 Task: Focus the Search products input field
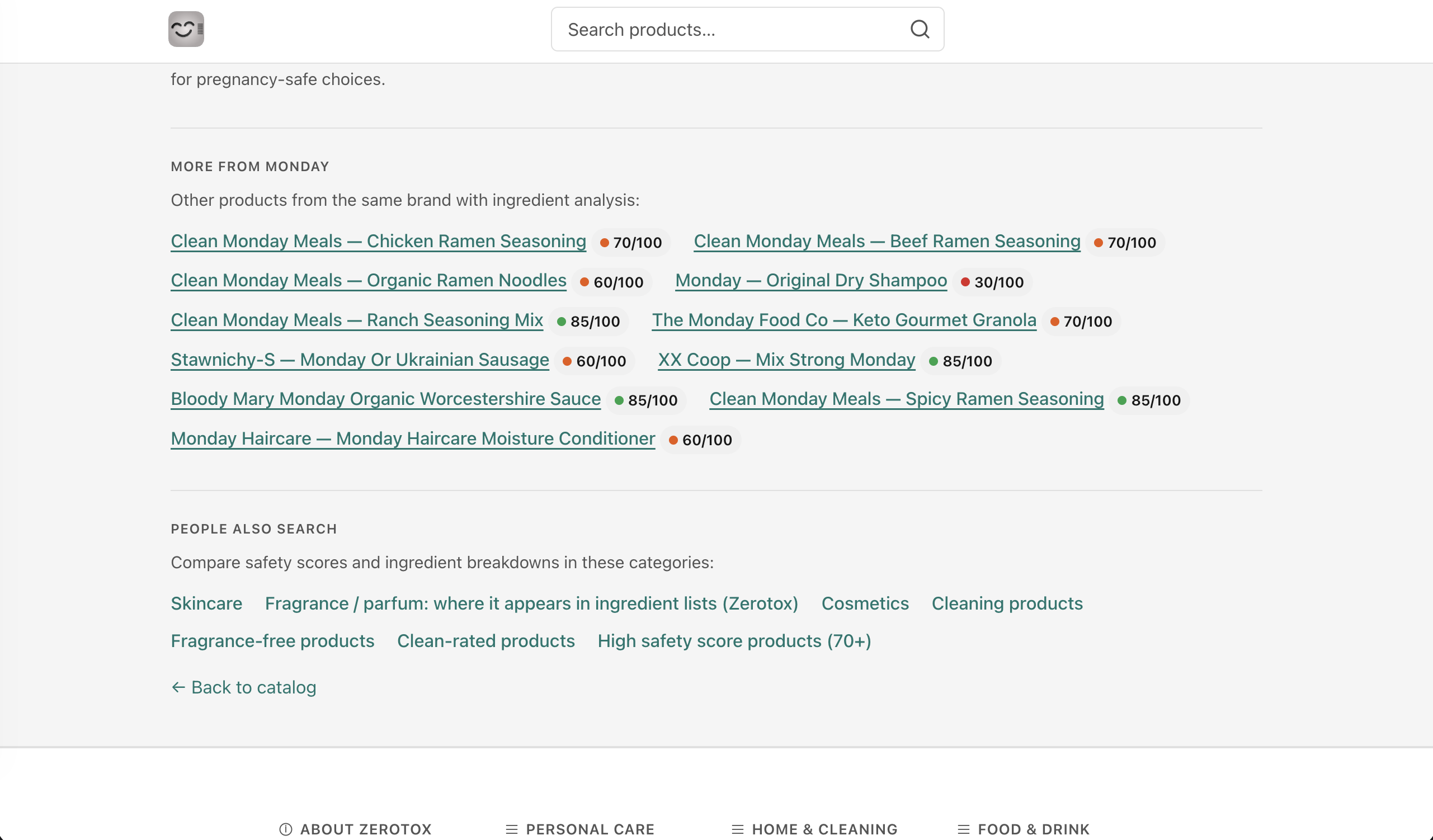click(728, 29)
